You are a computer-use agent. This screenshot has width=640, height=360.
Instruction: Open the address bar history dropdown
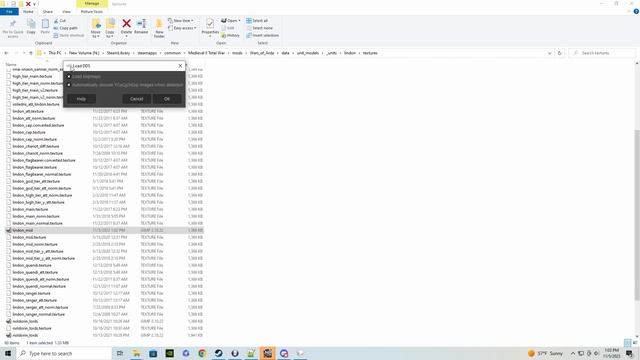point(549,53)
